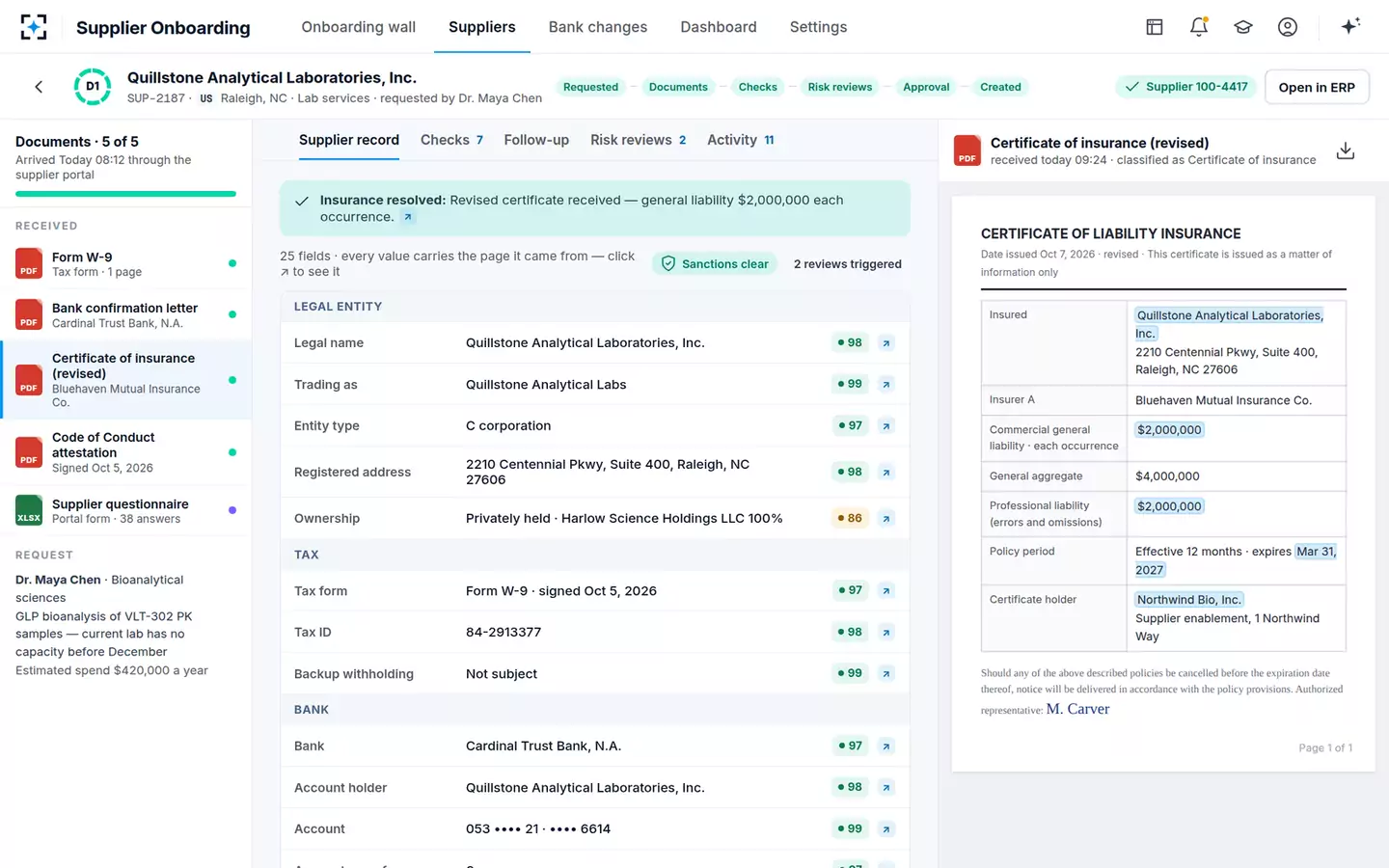This screenshot has width=1389, height=868.
Task: Open the link arrow in Insurance resolved banner
Action: tap(408, 217)
